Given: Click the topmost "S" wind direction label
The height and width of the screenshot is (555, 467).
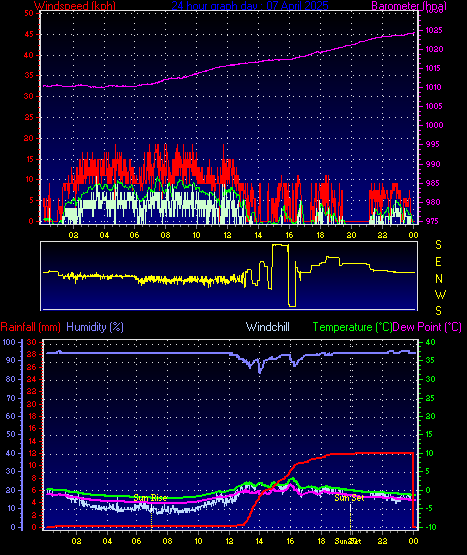Looking at the screenshot, I should [438, 245].
